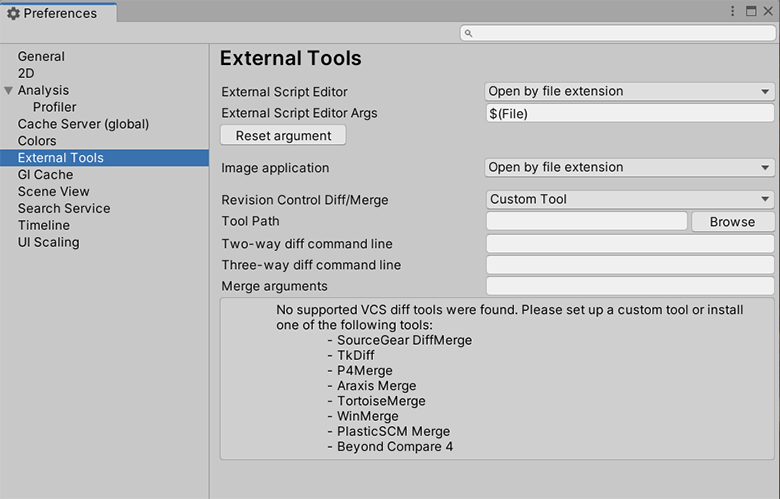Screen dimensions: 780x499
Task: Collapse the Analysis tree section
Action: click(9, 91)
